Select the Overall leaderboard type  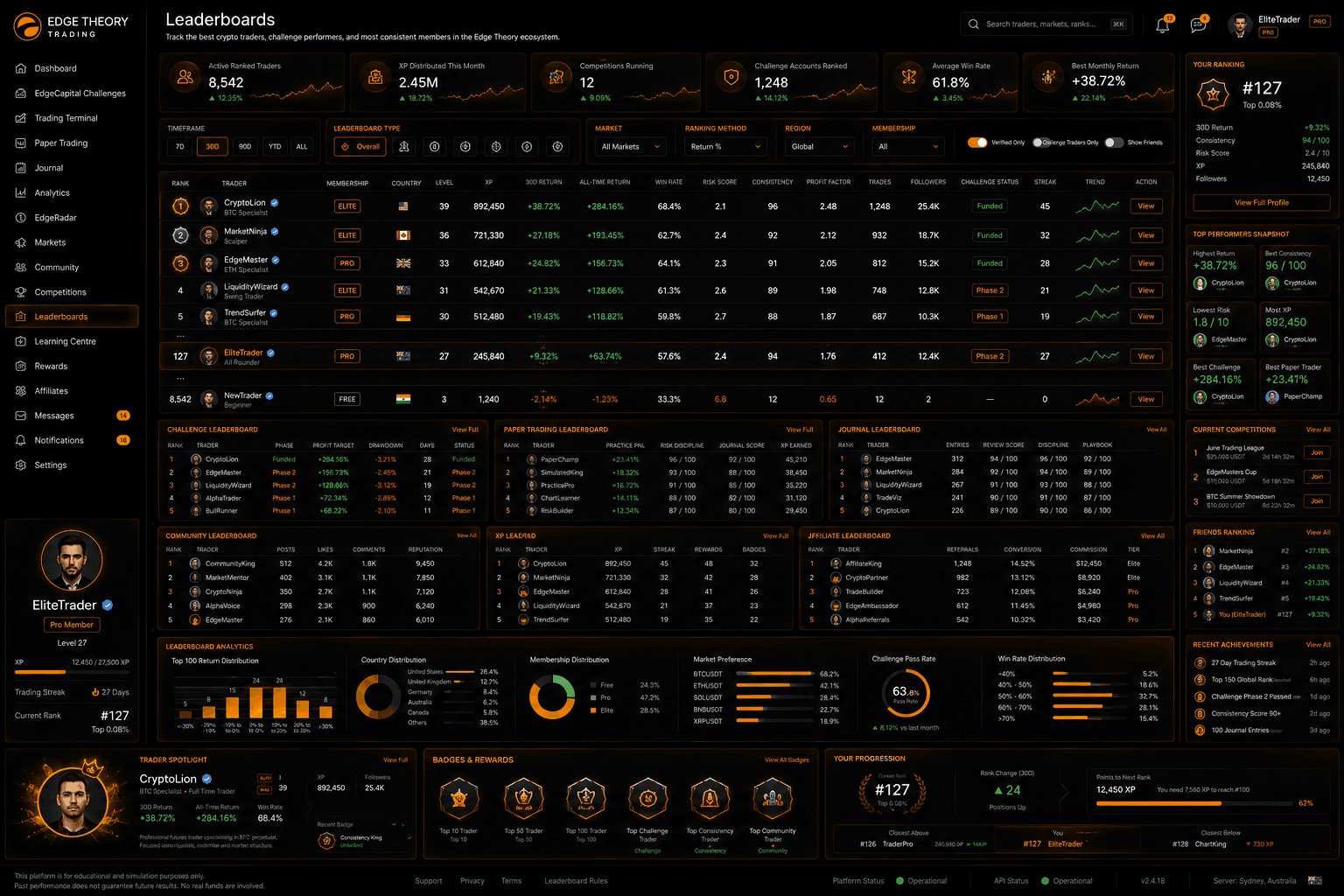coord(360,147)
